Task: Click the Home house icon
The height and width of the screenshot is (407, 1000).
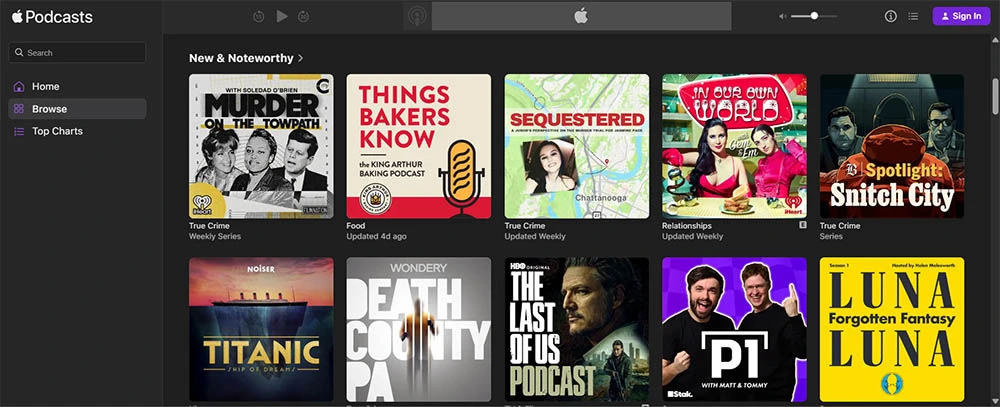Action: point(19,86)
